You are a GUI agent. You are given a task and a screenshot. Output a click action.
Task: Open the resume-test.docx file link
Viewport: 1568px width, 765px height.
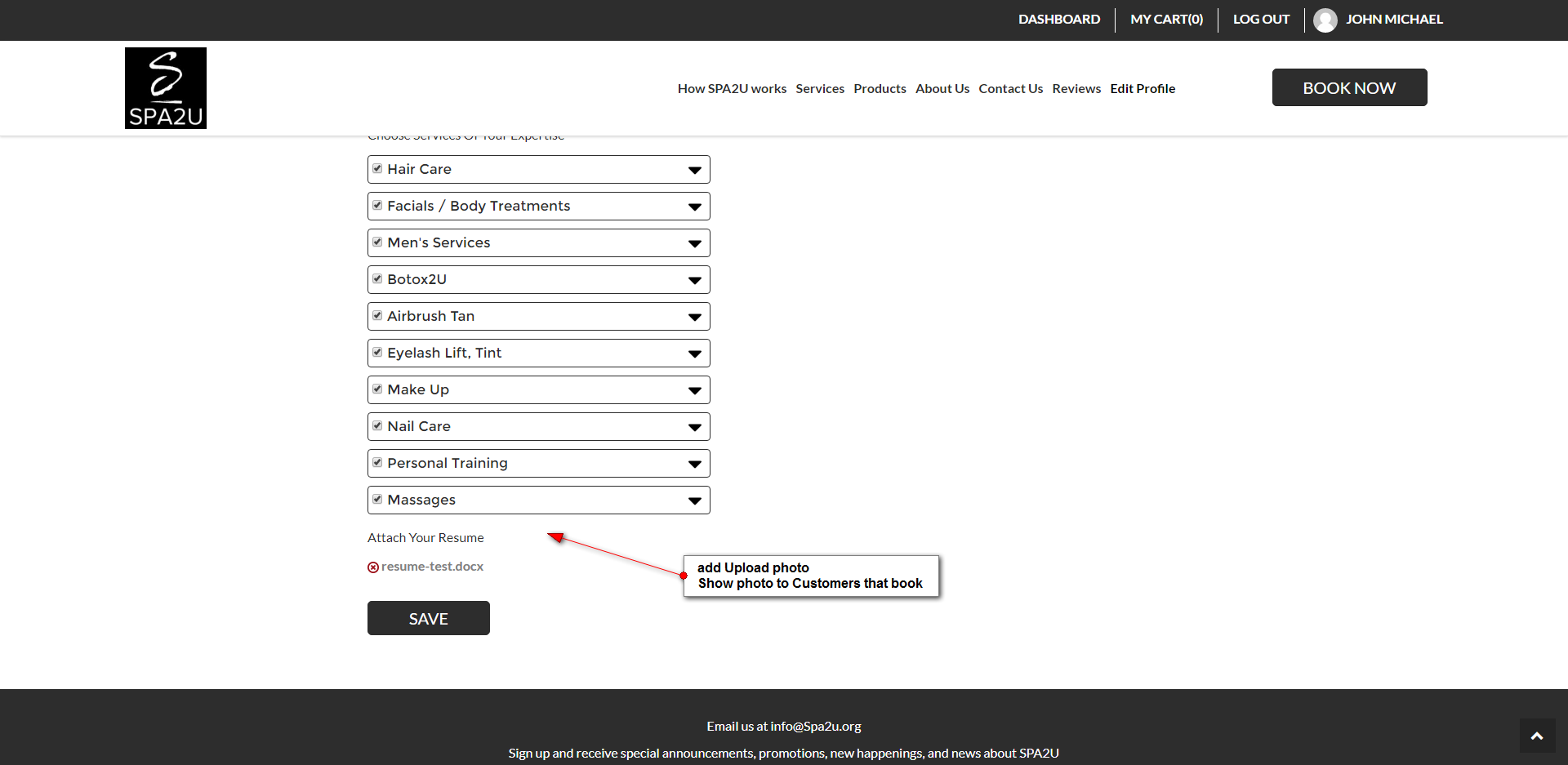[x=432, y=567]
